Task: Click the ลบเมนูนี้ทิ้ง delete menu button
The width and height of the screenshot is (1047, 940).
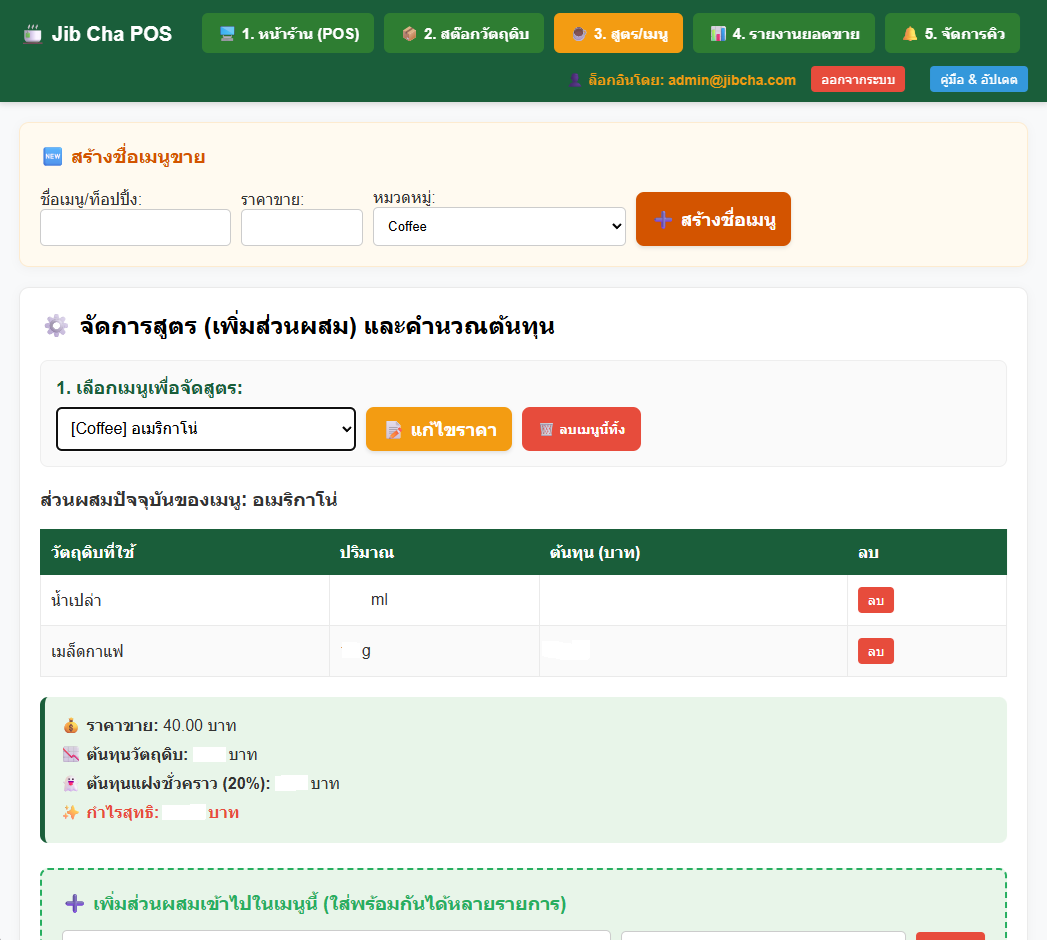Action: coord(581,429)
